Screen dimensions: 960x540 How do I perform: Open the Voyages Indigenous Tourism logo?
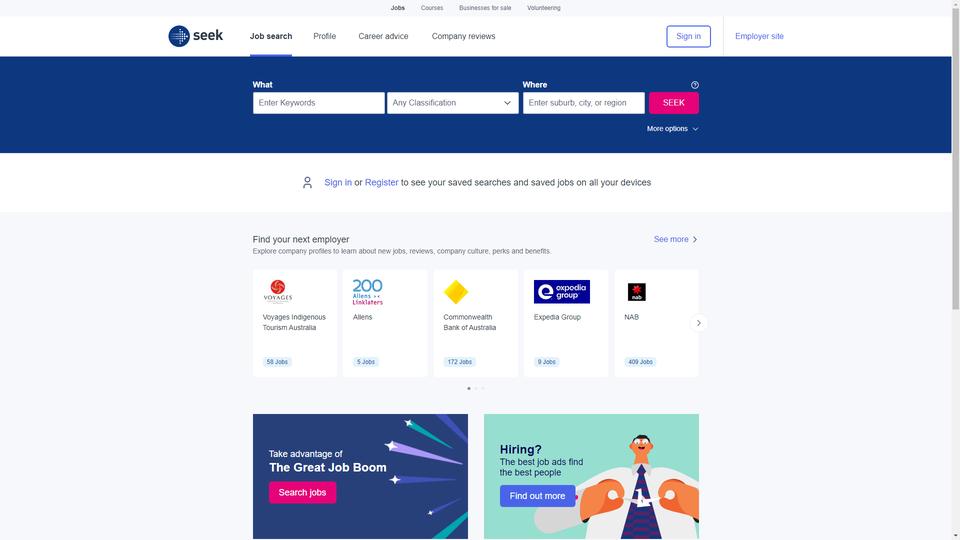click(278, 291)
